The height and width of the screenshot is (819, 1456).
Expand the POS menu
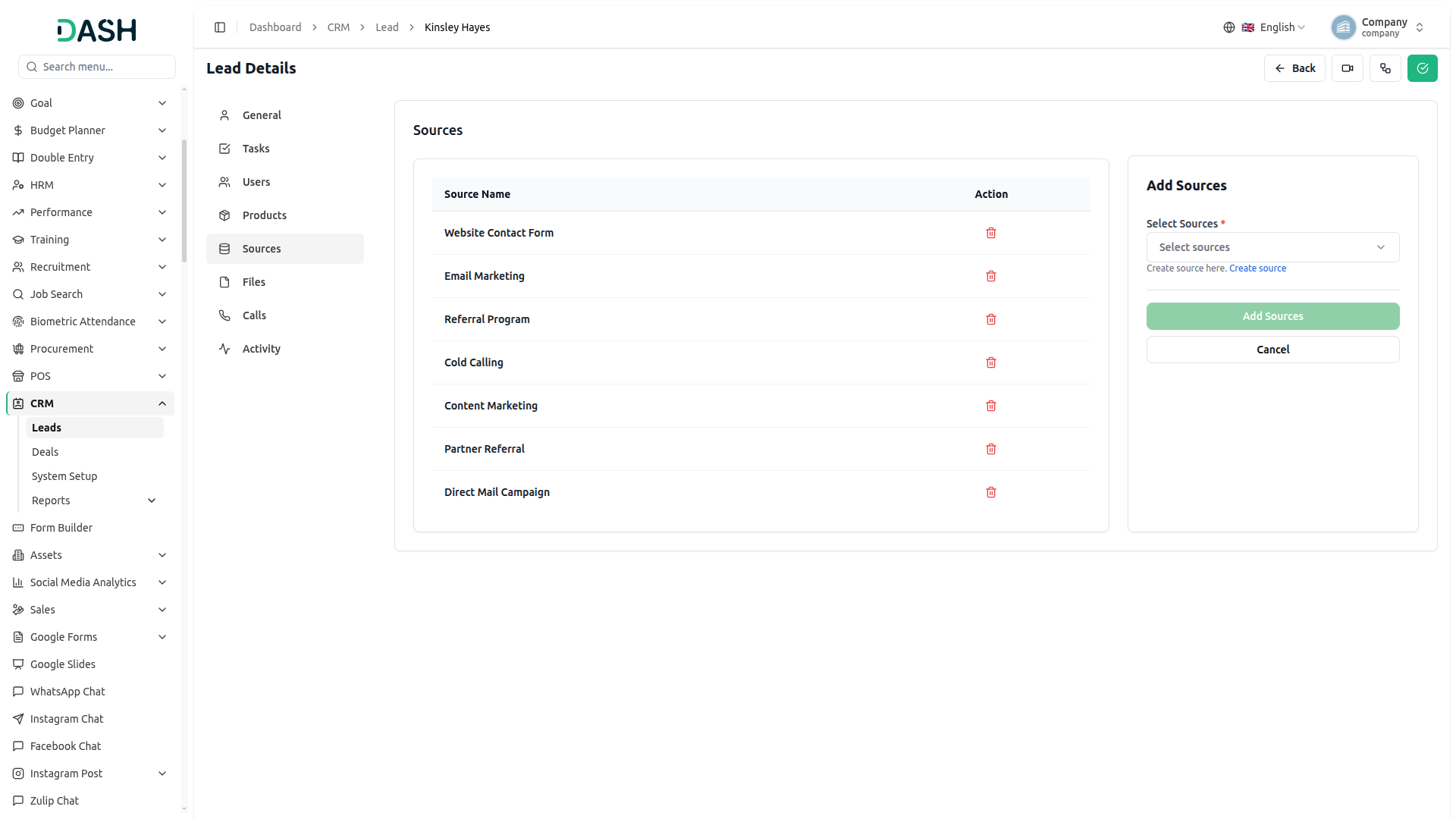pyautogui.click(x=91, y=376)
